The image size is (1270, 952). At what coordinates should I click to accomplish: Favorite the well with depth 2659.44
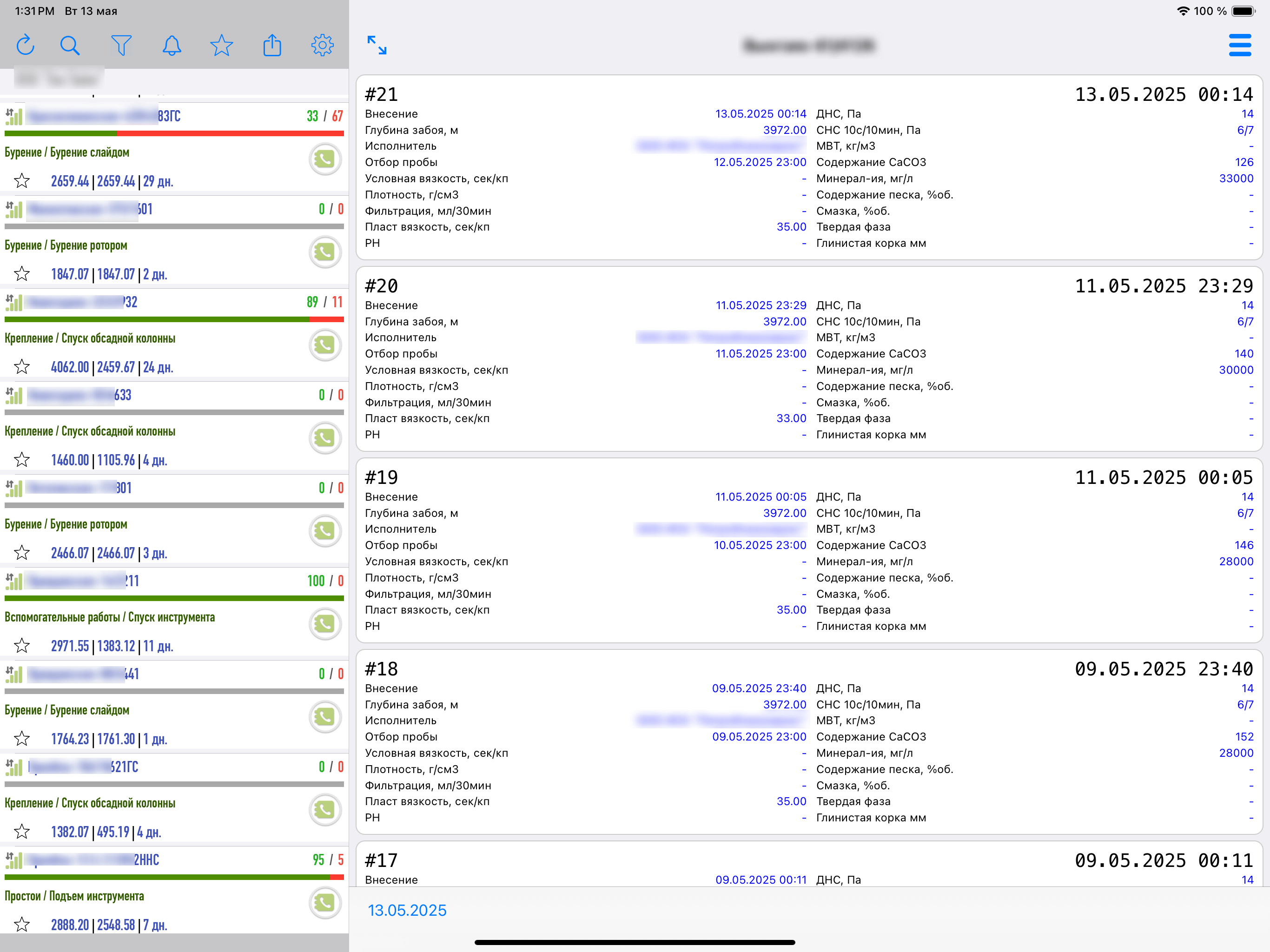click(x=22, y=181)
